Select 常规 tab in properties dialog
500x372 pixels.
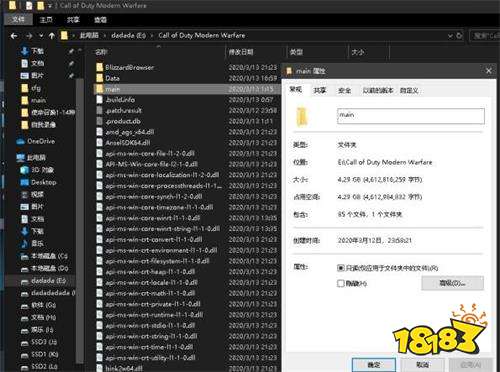pos(296,89)
